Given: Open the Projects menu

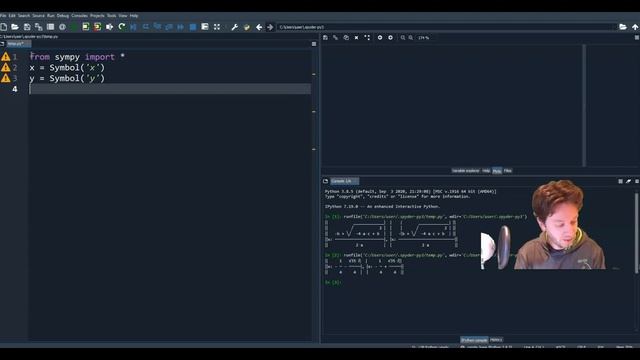Looking at the screenshot, I should point(97,16).
